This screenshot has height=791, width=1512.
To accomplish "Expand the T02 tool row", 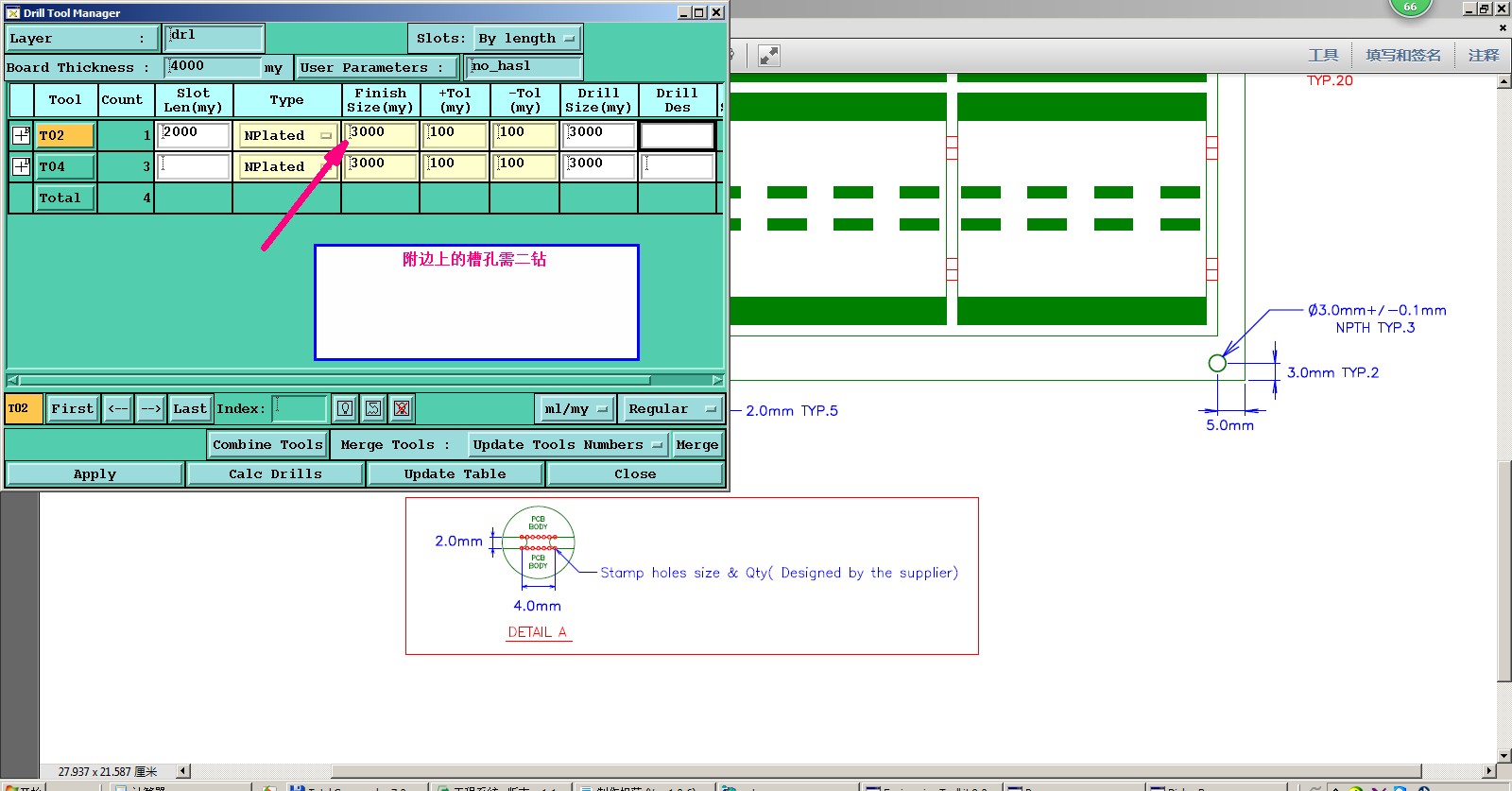I will tap(21, 135).
